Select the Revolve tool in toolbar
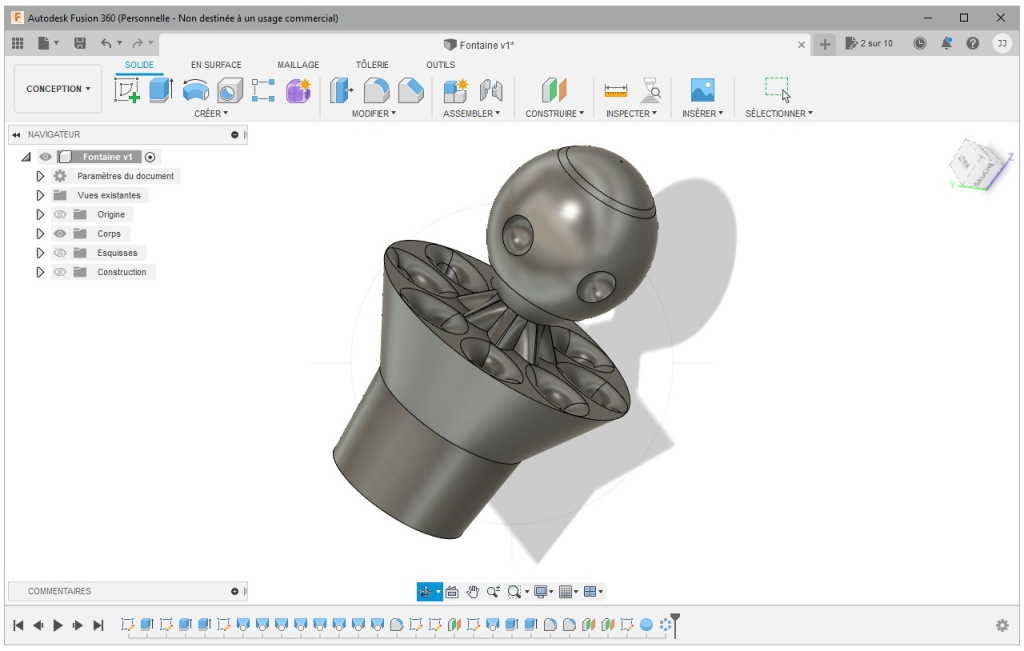 [196, 91]
